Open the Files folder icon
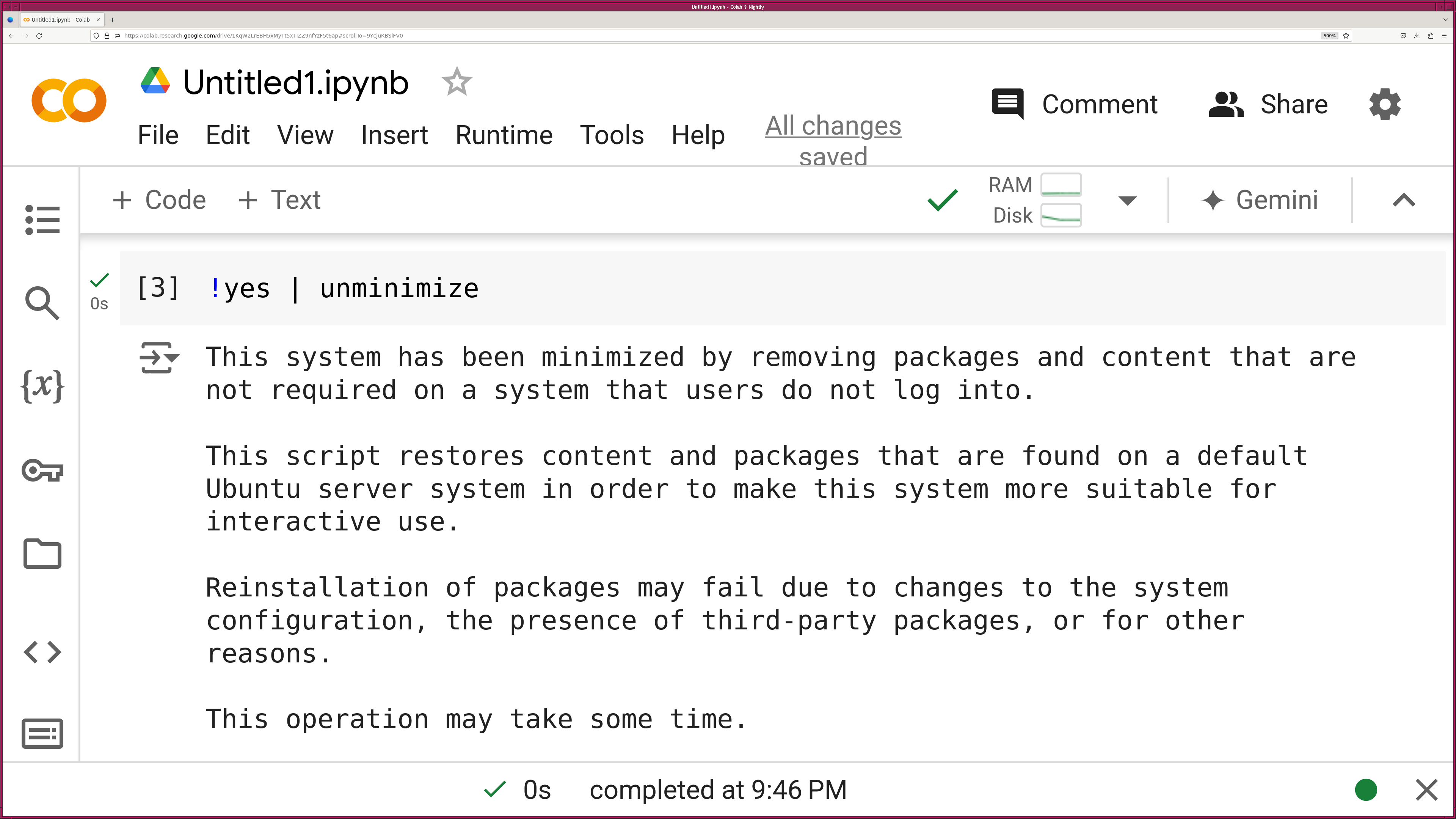1456x819 pixels. [42, 554]
